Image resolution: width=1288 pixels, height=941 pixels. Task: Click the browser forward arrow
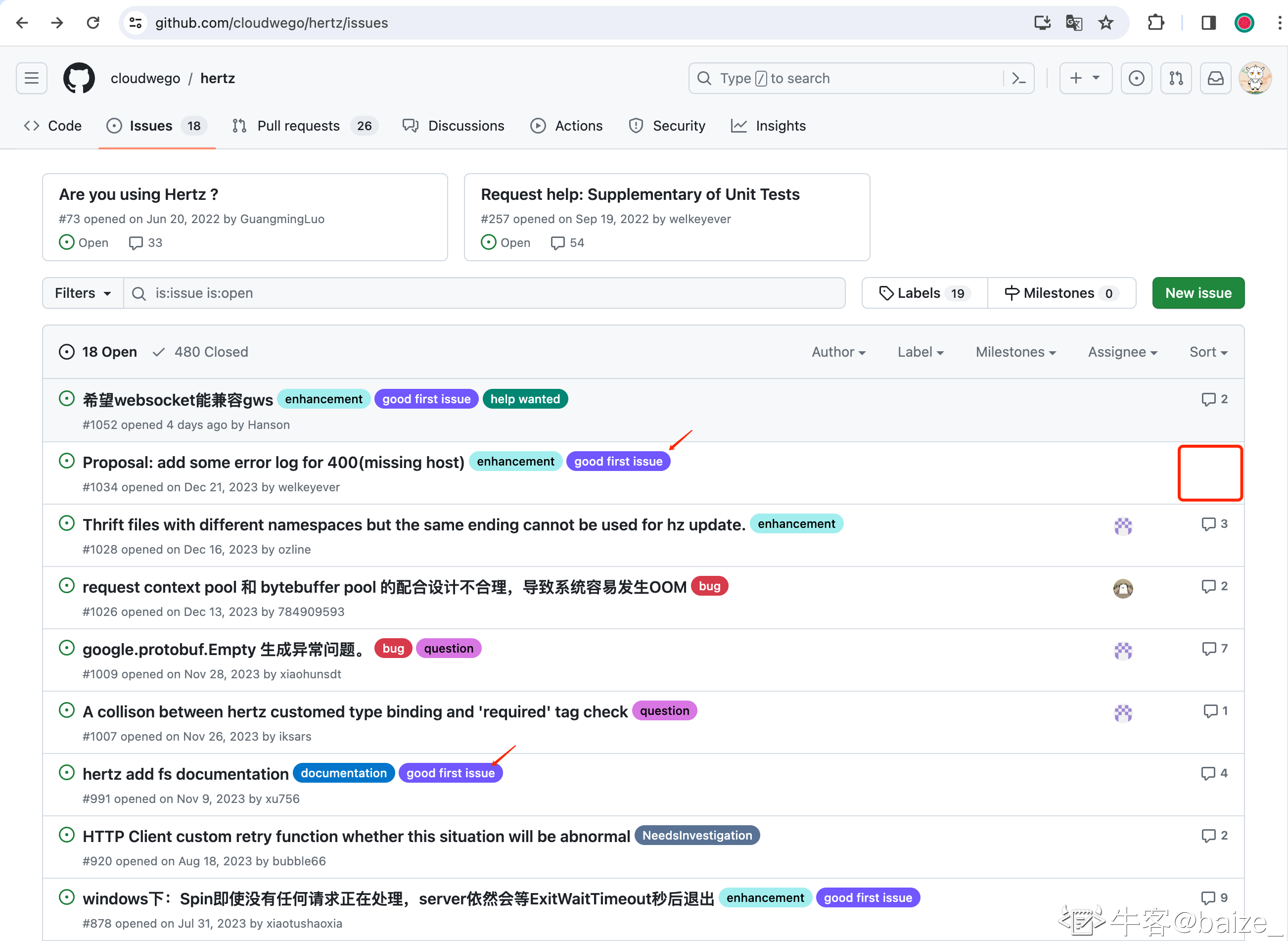pyautogui.click(x=57, y=23)
